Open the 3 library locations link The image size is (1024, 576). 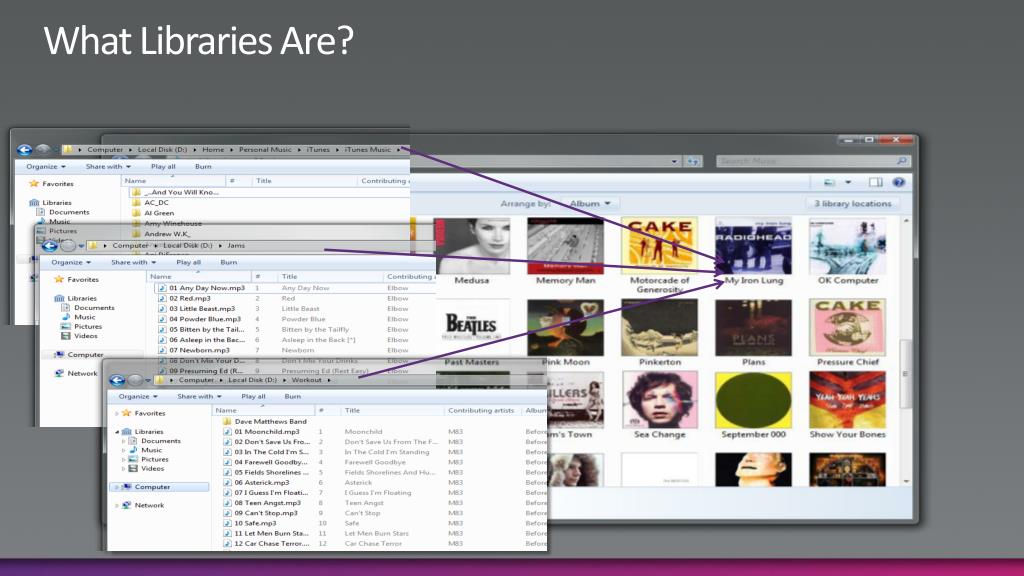[x=852, y=204]
